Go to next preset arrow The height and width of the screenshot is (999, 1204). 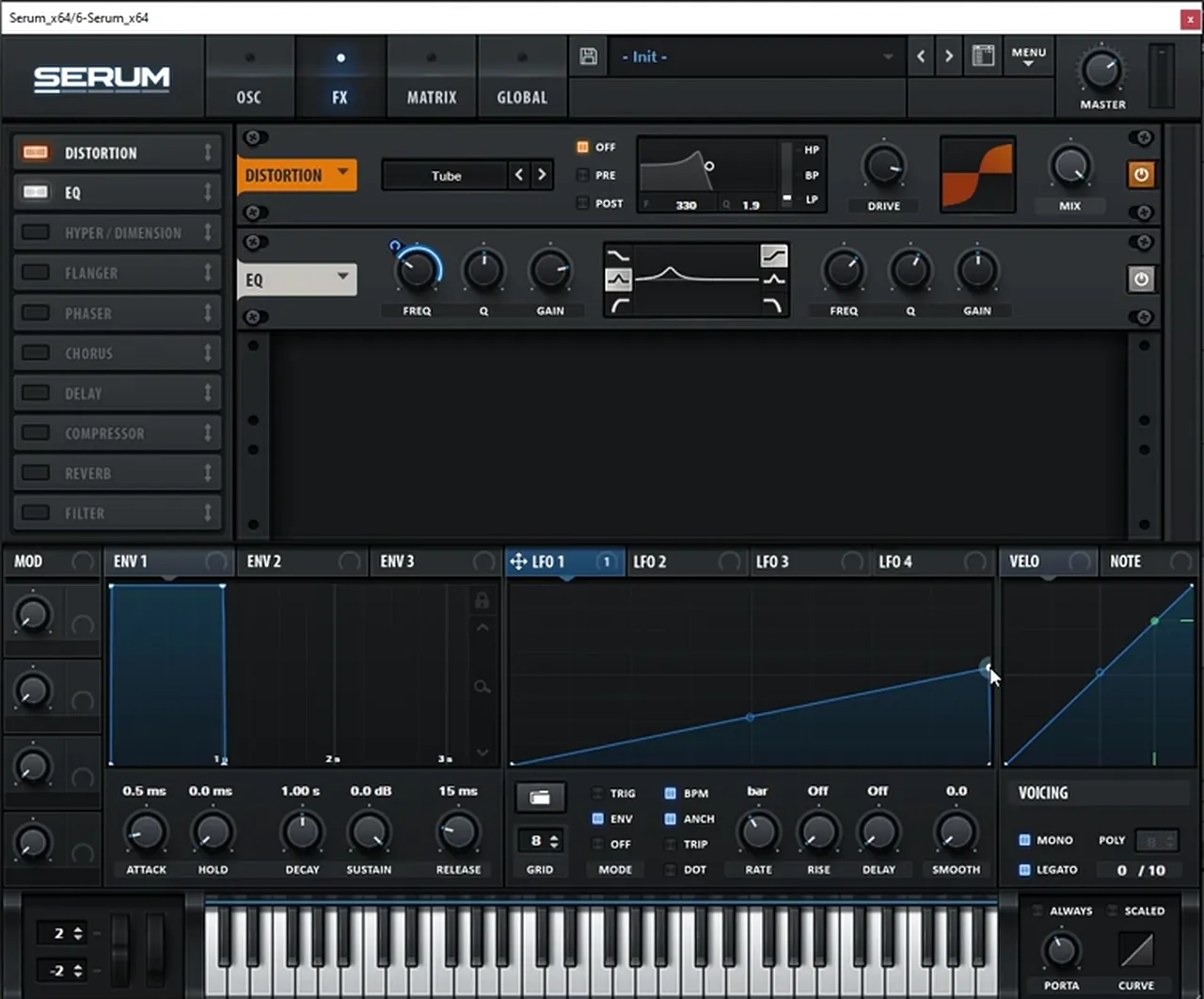coord(948,56)
